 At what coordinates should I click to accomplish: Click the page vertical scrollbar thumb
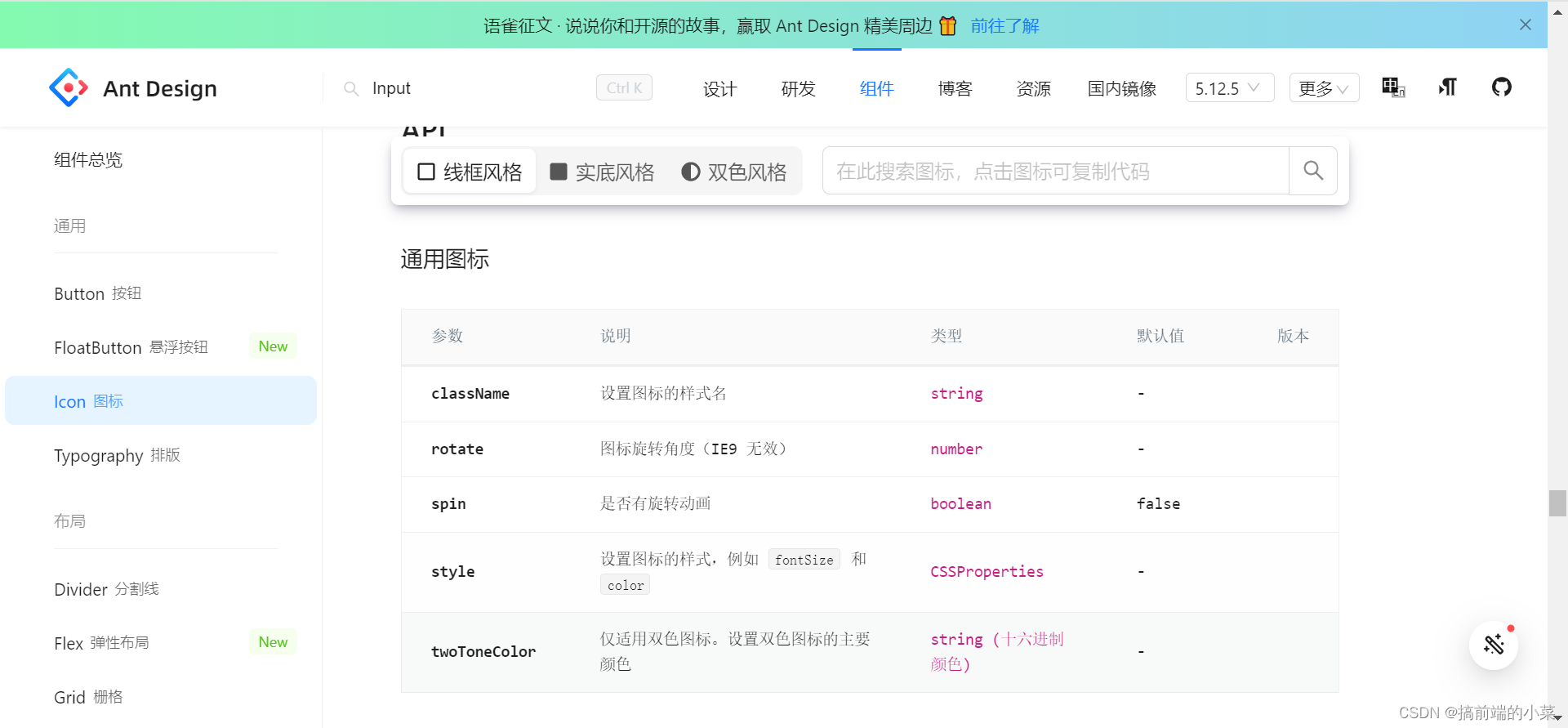(1557, 503)
